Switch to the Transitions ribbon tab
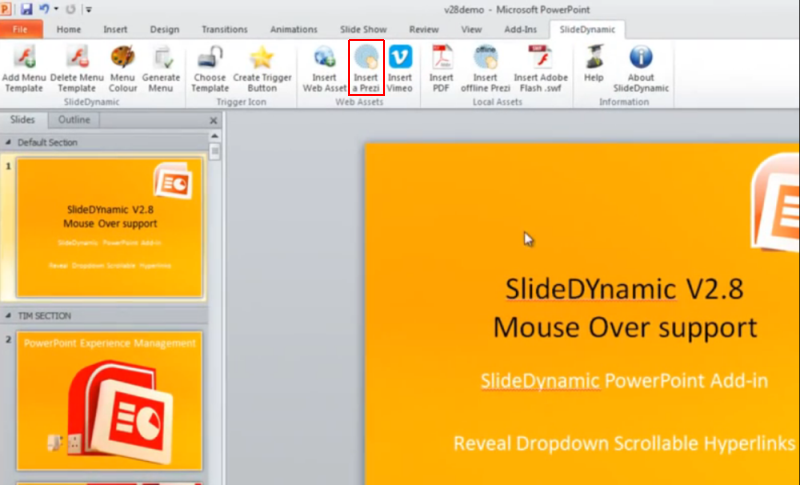 pos(224,30)
